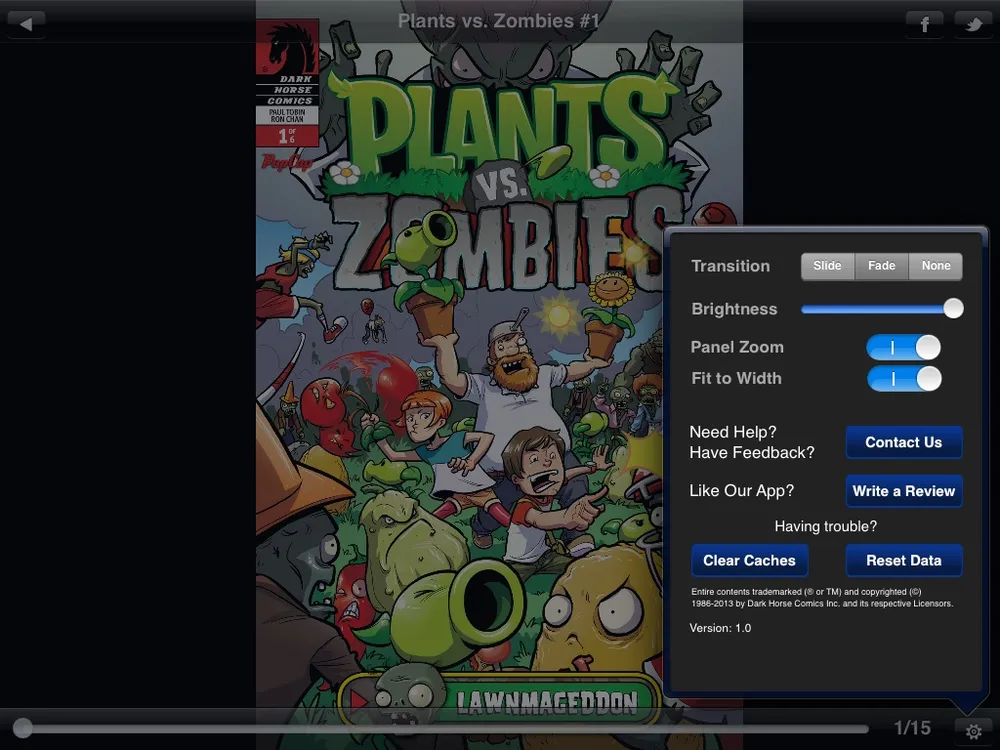Click the Clear Caches button

pyautogui.click(x=749, y=561)
